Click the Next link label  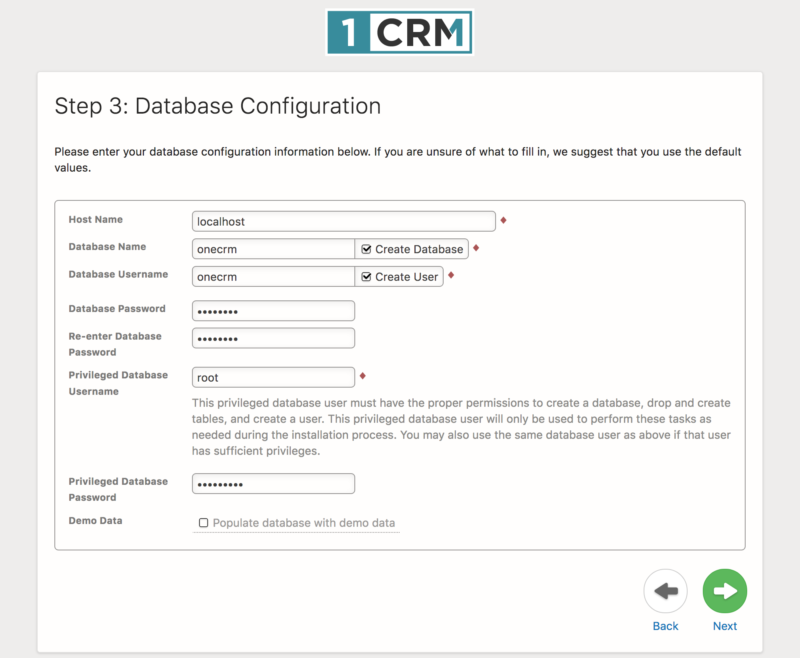coord(724,626)
